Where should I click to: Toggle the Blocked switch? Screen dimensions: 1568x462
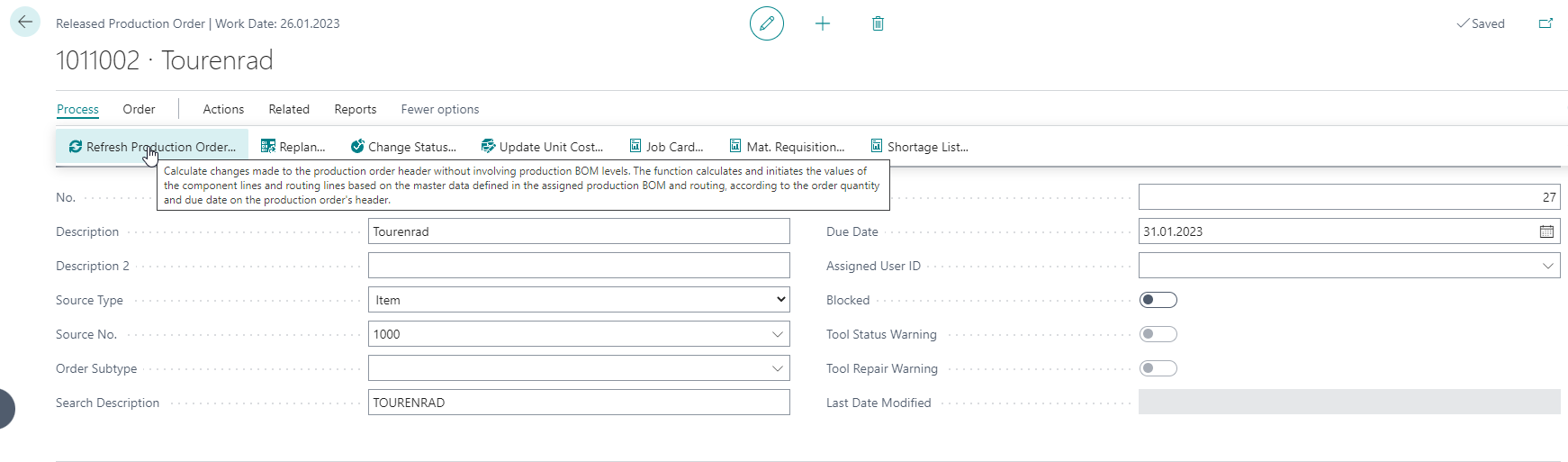[1158, 300]
